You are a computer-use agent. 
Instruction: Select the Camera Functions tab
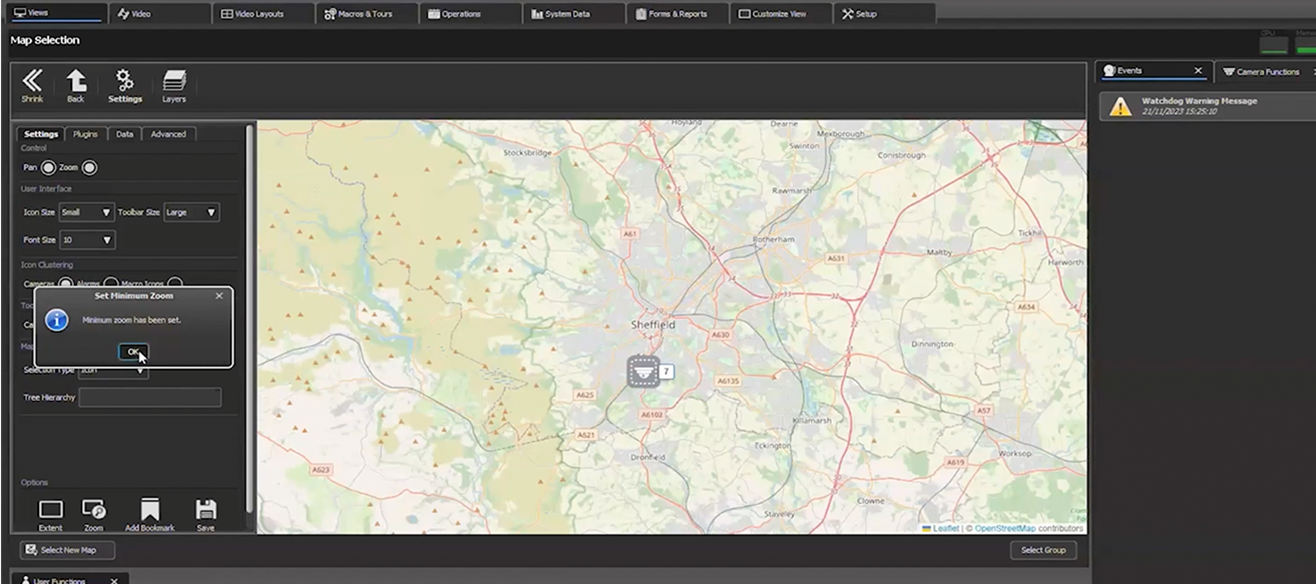point(1268,72)
